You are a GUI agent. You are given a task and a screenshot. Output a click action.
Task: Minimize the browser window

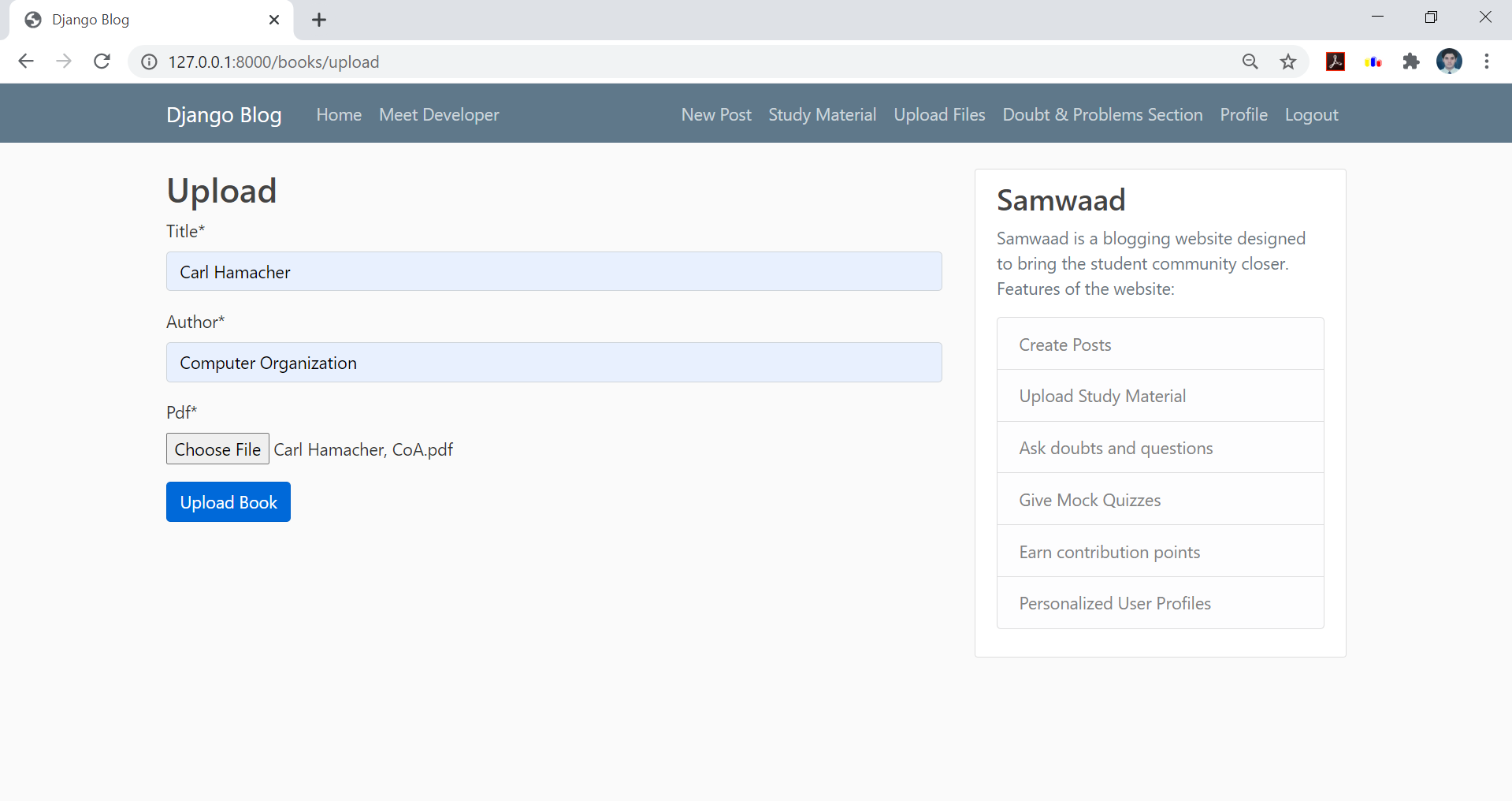[1377, 17]
